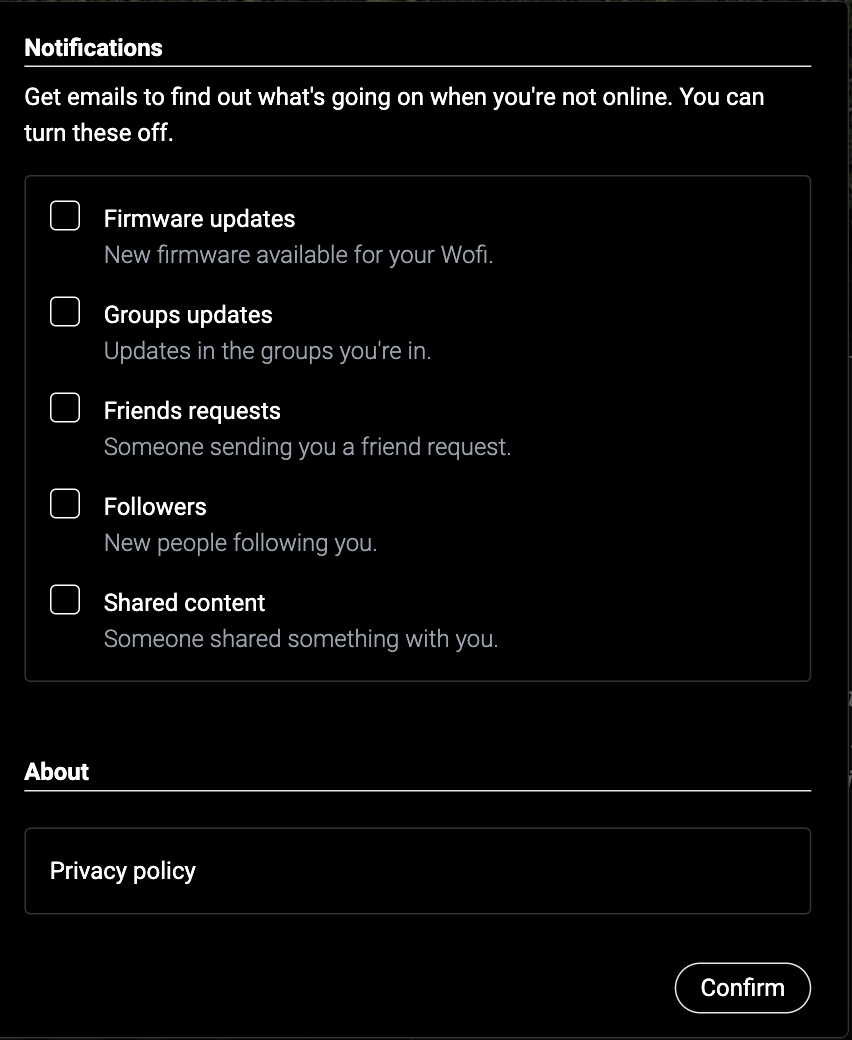Click the "Followers" label text

tap(155, 507)
